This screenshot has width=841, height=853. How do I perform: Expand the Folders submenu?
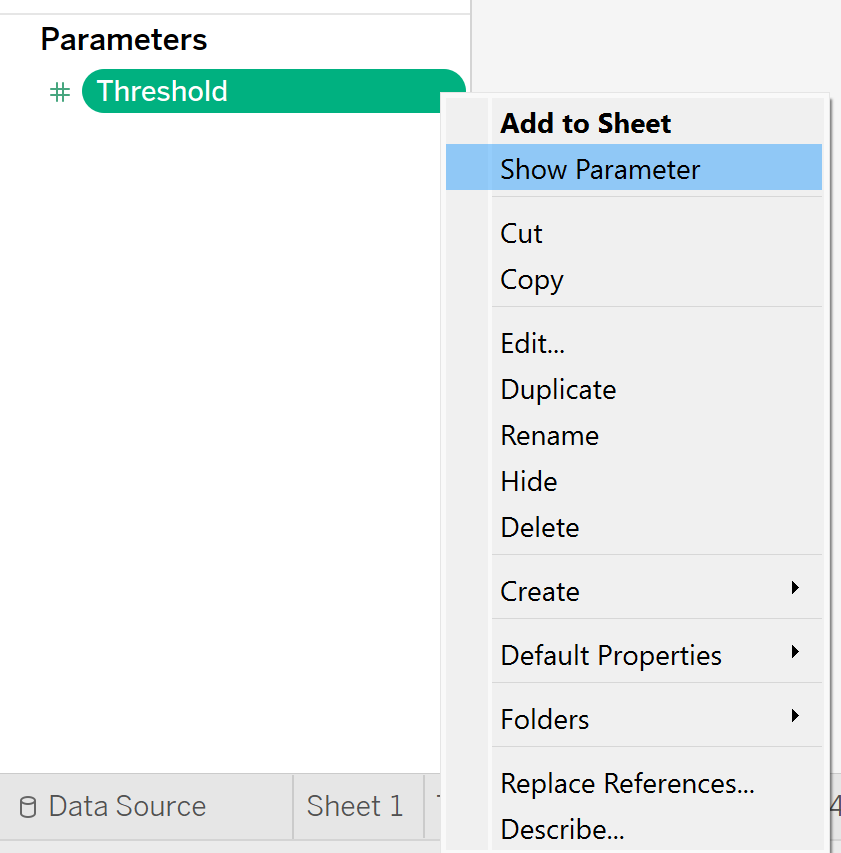point(544,720)
